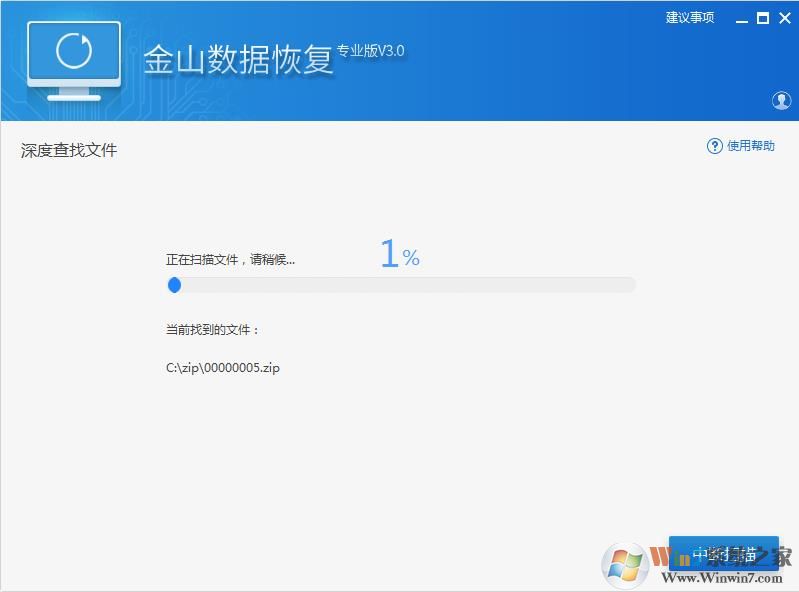Viewport: 799px width, 592px height.
Task: Click the found file path C:\zip\00000005.zip
Action: [223, 368]
